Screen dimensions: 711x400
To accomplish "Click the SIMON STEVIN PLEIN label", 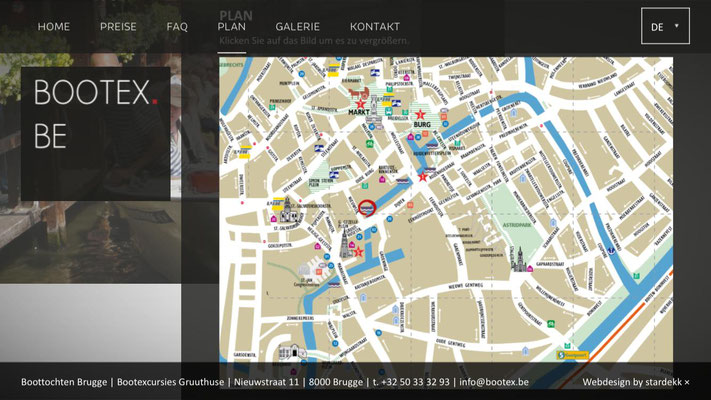I will click(x=321, y=182).
